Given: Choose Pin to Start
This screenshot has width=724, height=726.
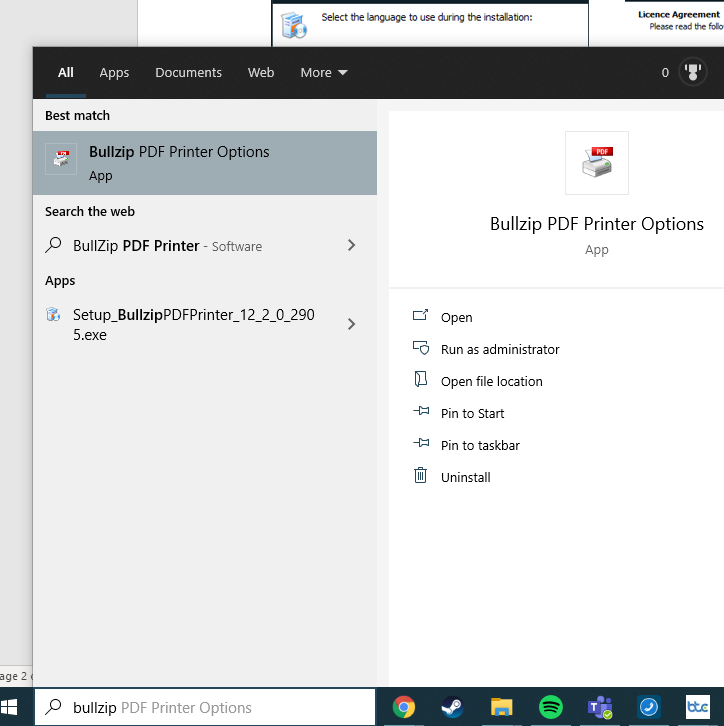Looking at the screenshot, I should point(472,413).
